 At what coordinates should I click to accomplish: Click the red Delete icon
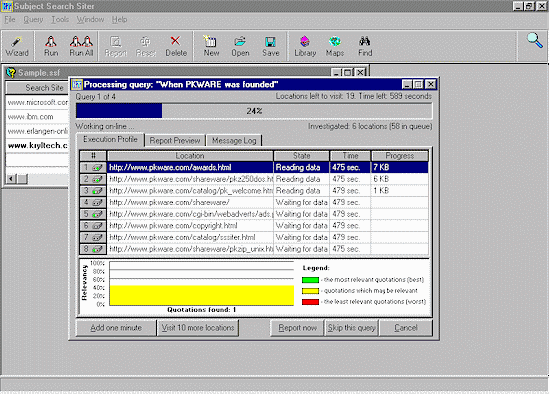click(175, 41)
